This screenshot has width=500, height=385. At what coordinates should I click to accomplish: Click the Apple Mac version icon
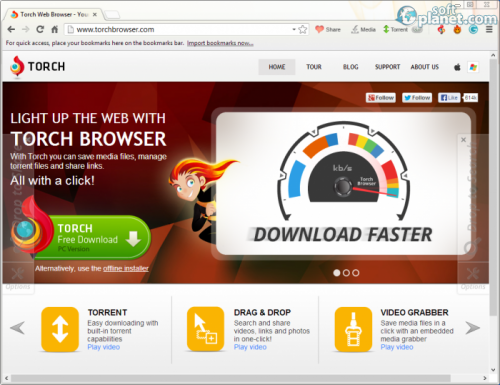click(457, 67)
